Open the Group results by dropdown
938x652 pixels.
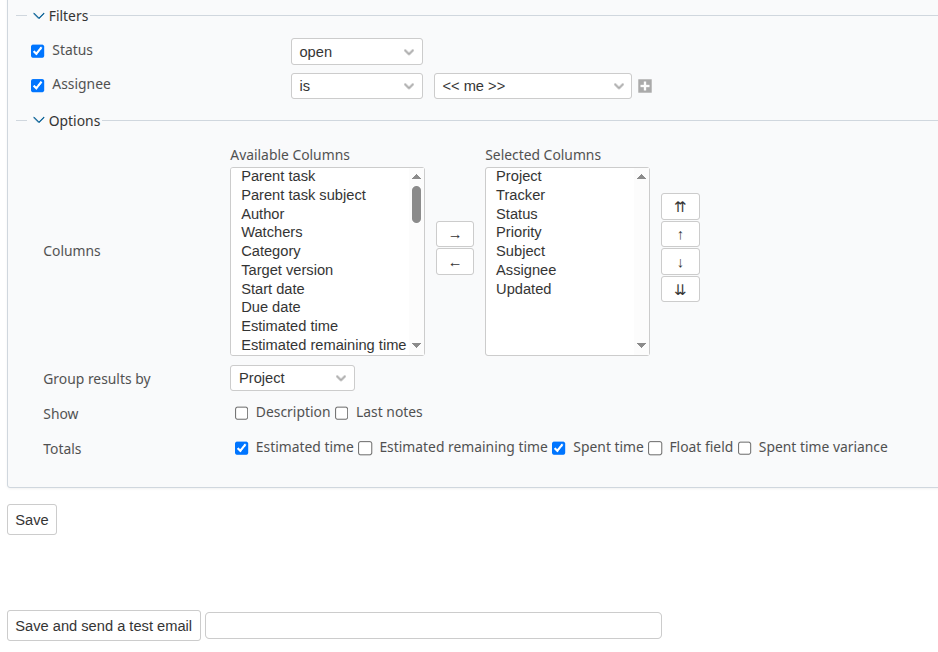(292, 378)
